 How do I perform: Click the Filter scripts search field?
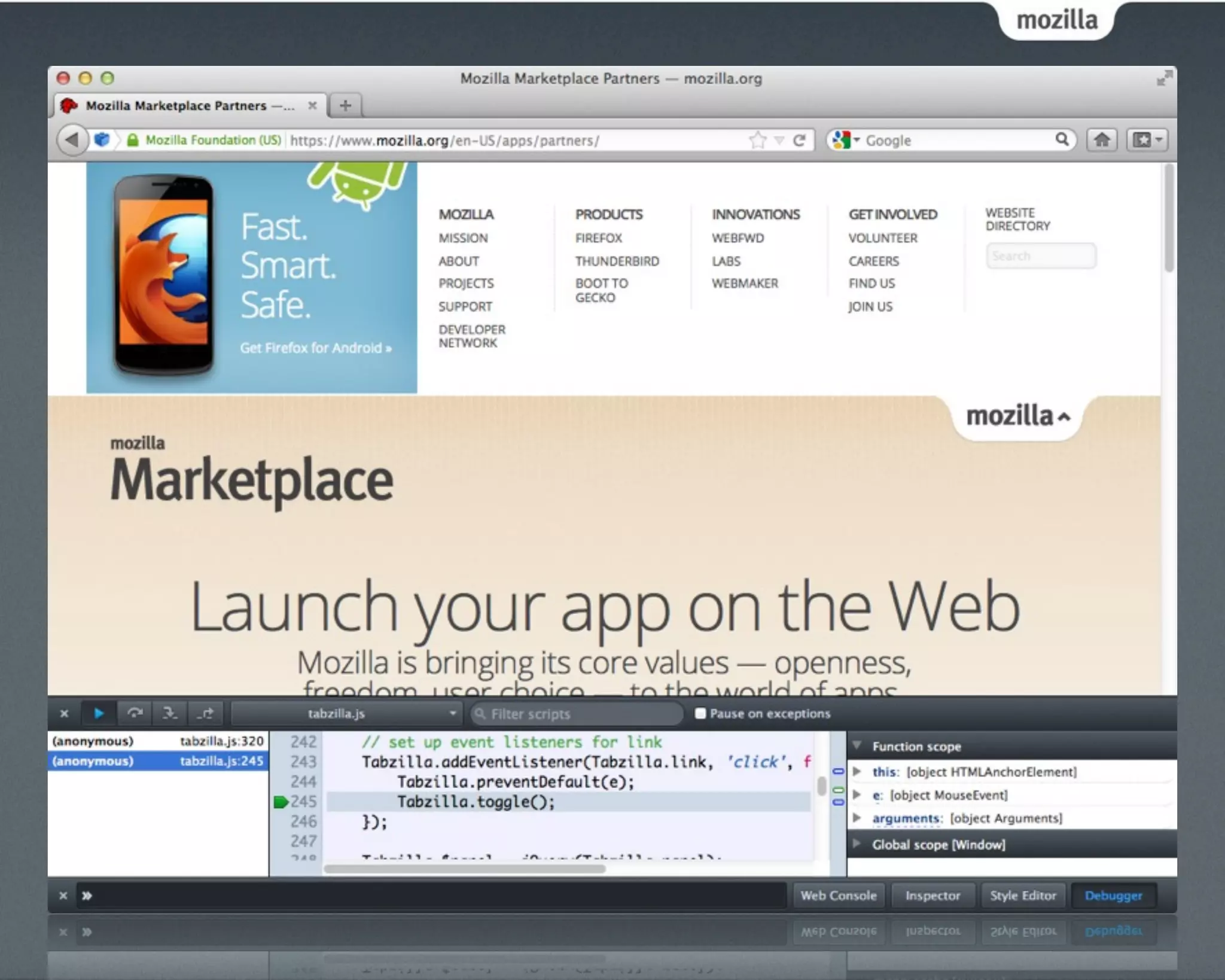pyautogui.click(x=578, y=714)
